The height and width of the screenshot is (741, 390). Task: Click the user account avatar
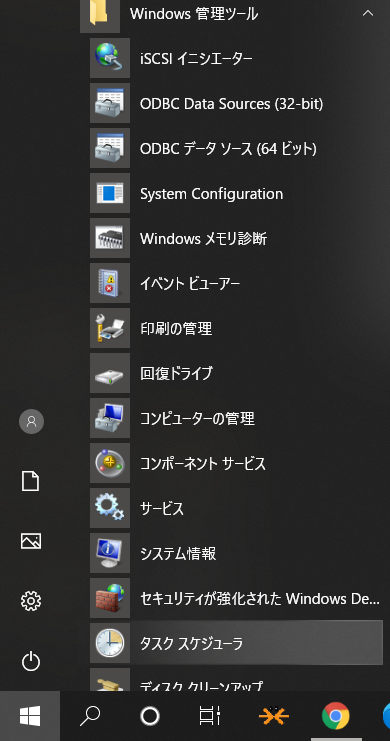tap(31, 422)
